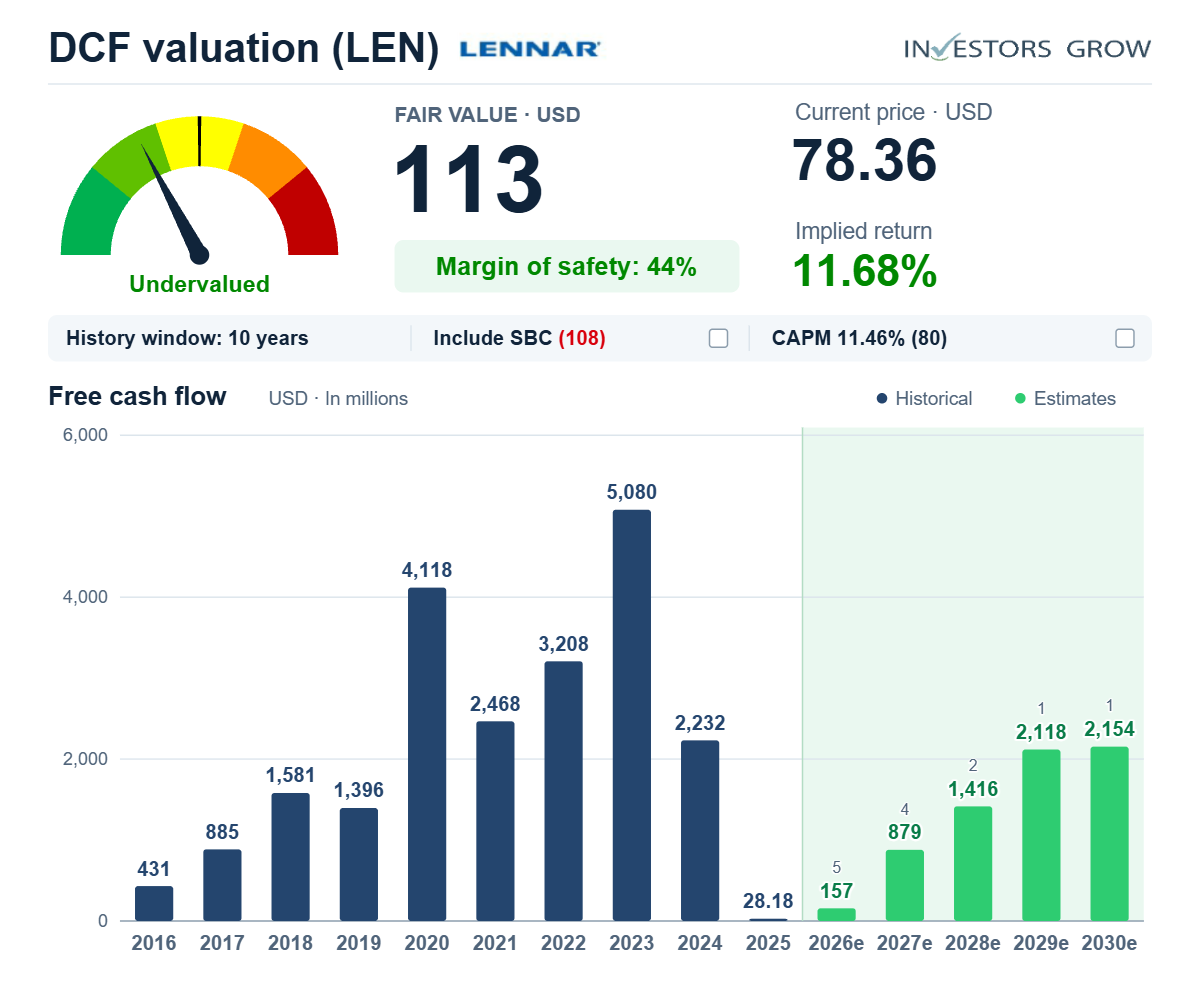Click the current price 78.36
This screenshot has height=996, width=1200.
click(x=865, y=160)
